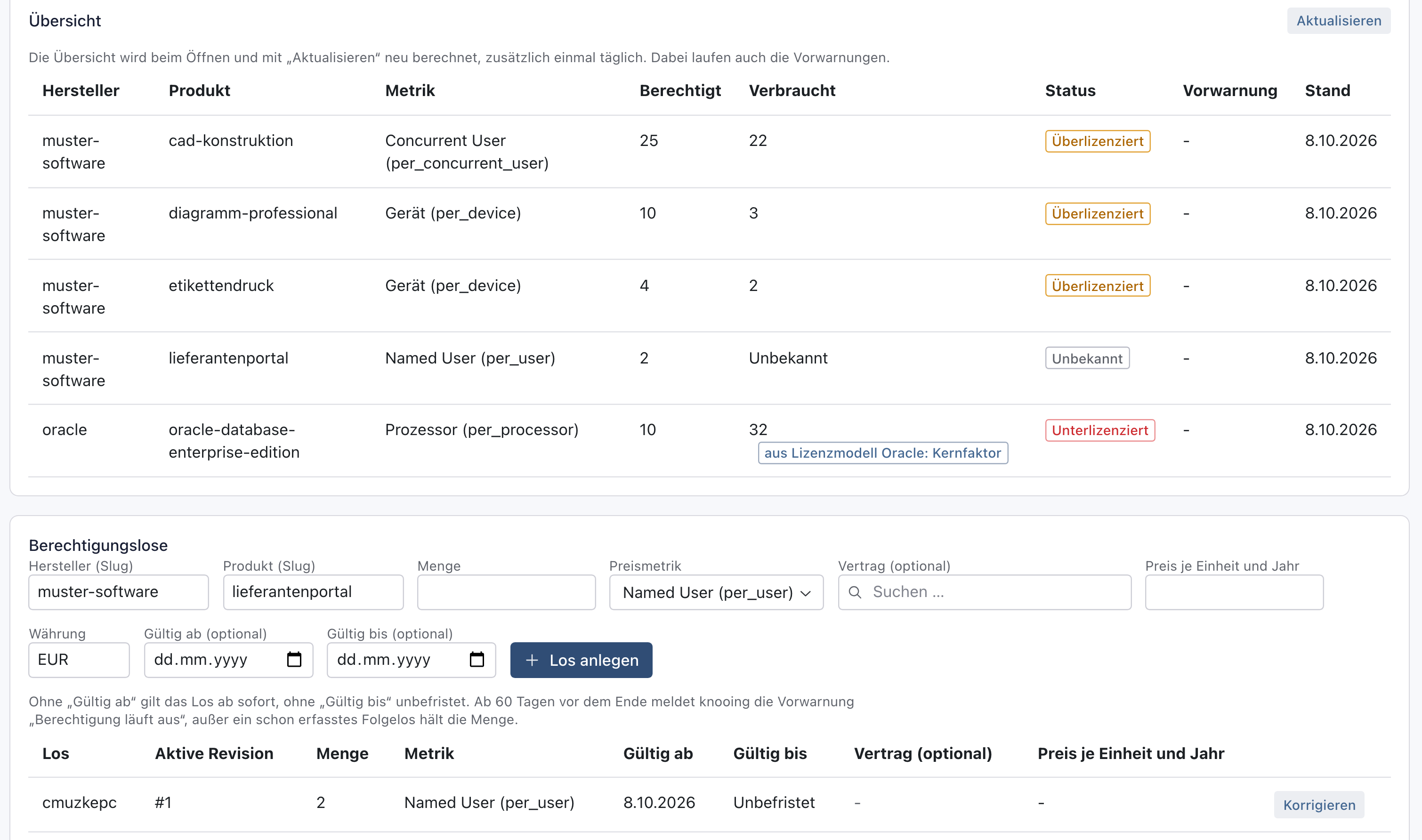This screenshot has width=1422, height=840.
Task: Click the Aktive Revision column header
Action: pyautogui.click(x=214, y=753)
